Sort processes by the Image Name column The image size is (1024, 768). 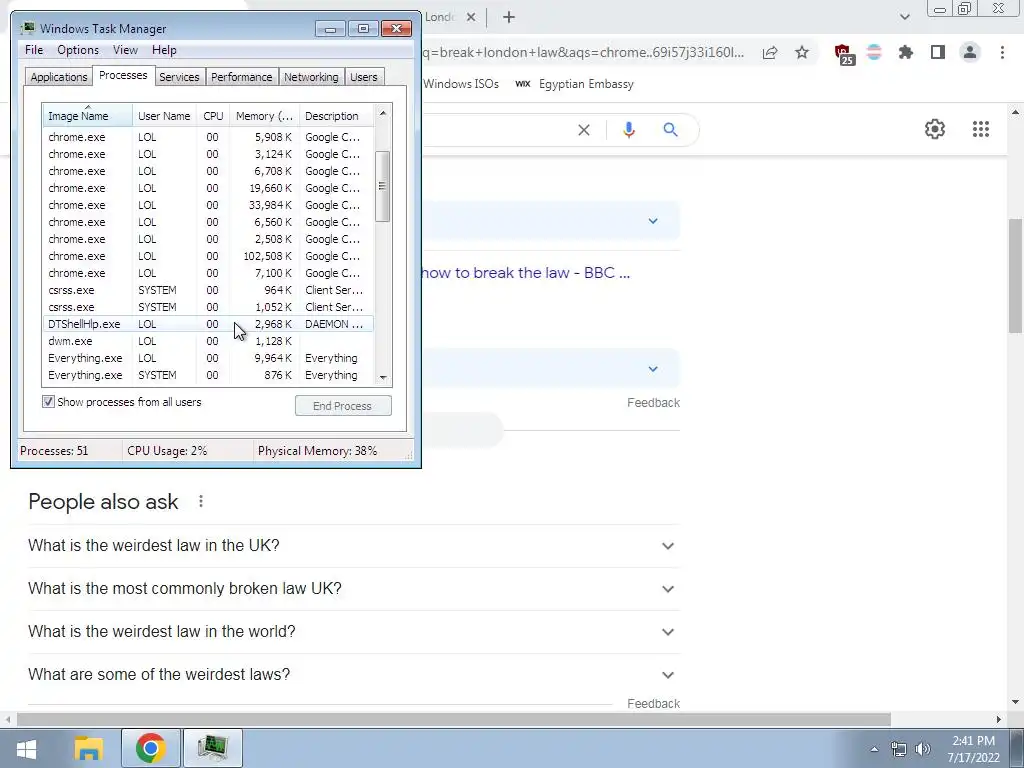[x=88, y=116]
